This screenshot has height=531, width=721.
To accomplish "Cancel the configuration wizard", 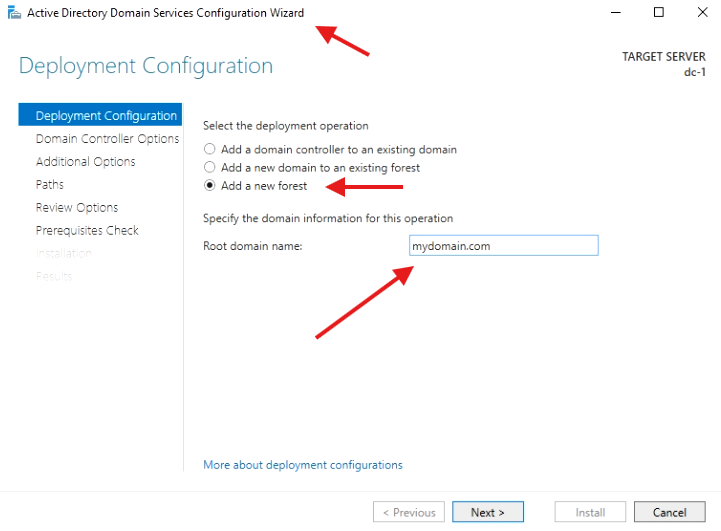I will 670,512.
